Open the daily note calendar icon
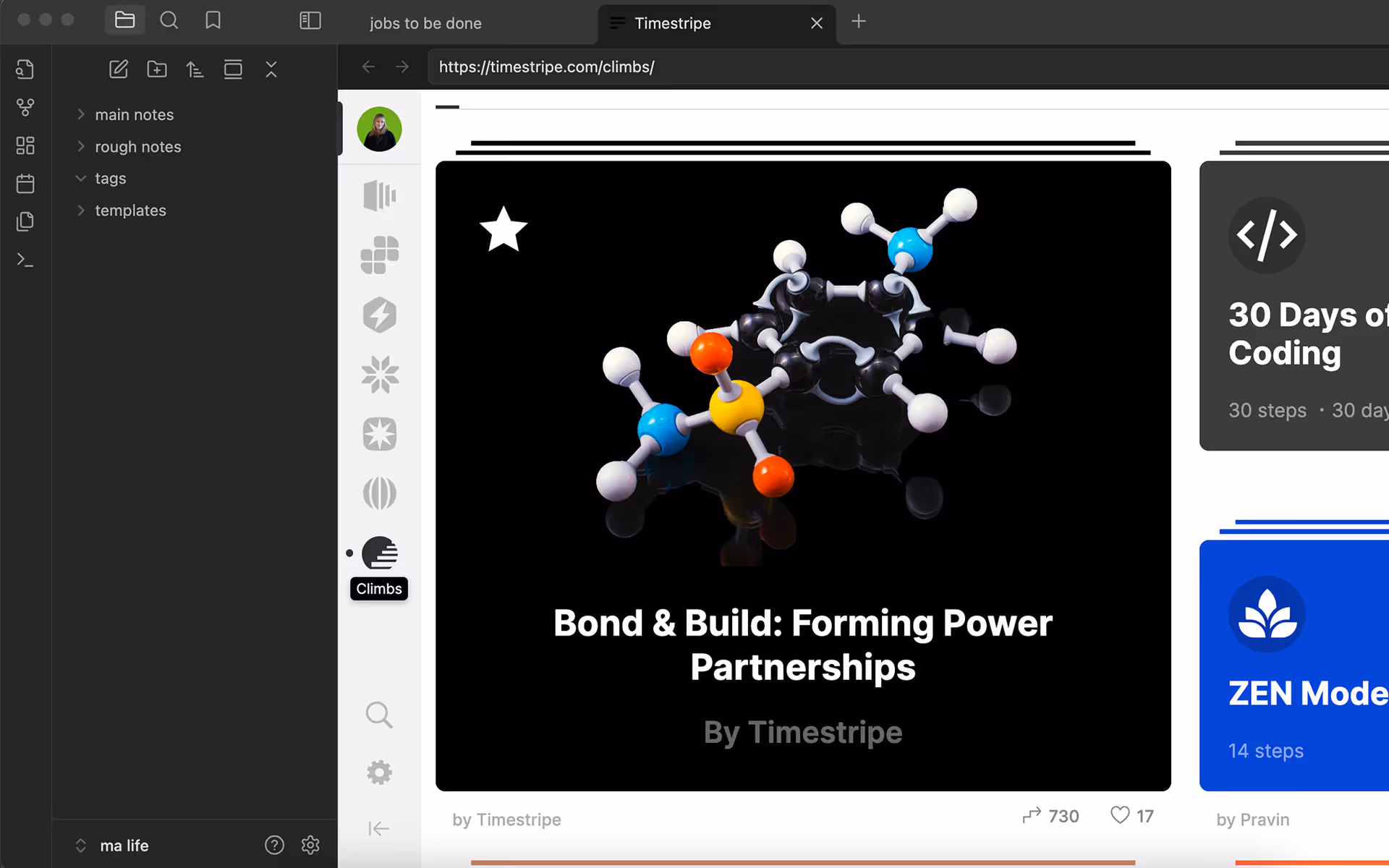 25,184
